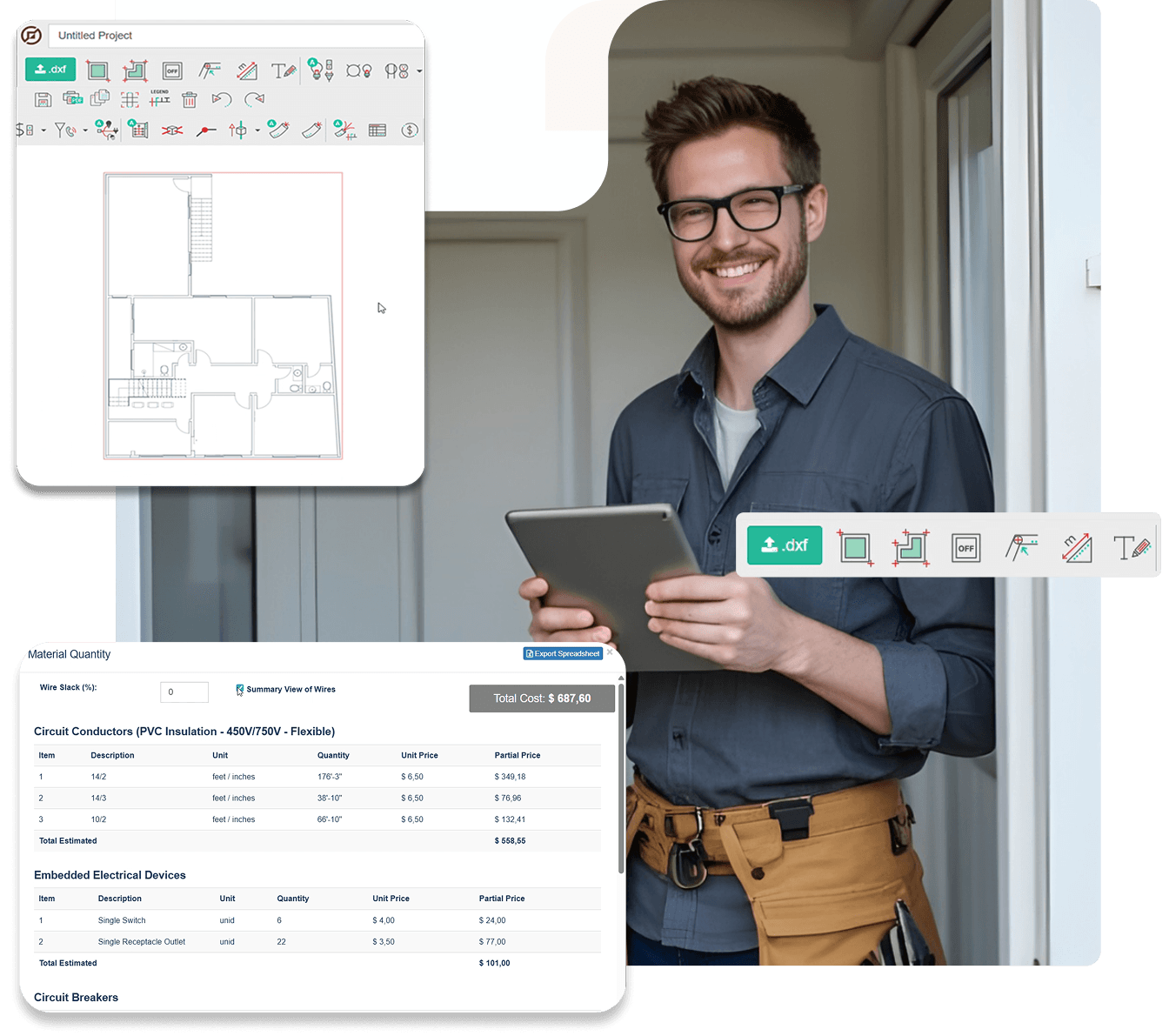The width and height of the screenshot is (1169, 1036).
Task: Open dropdown next to the 3D conduit tool
Action: [x=257, y=130]
